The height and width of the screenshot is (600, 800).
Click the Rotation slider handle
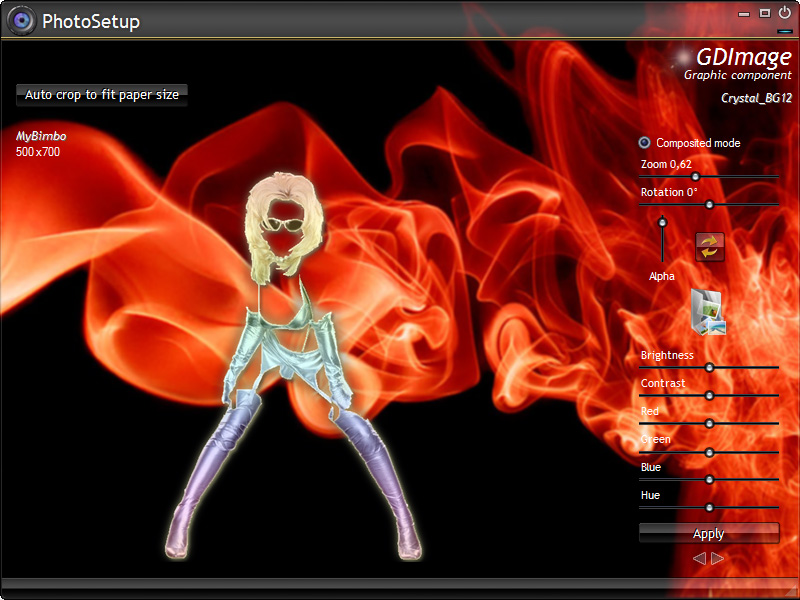(x=709, y=205)
